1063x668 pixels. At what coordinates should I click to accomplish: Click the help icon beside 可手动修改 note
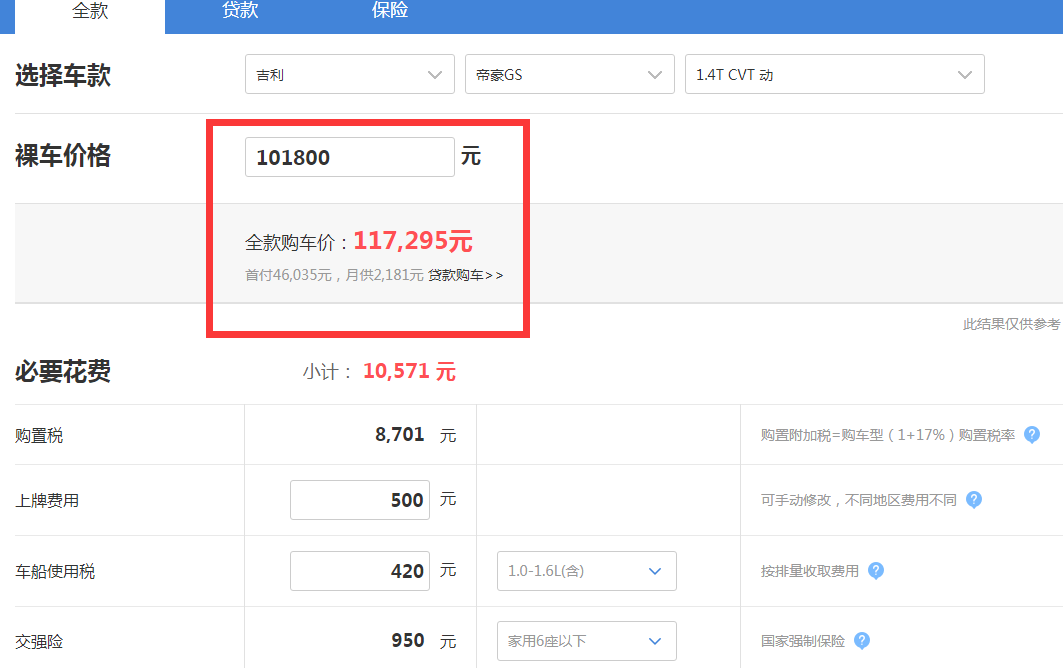[x=974, y=500]
